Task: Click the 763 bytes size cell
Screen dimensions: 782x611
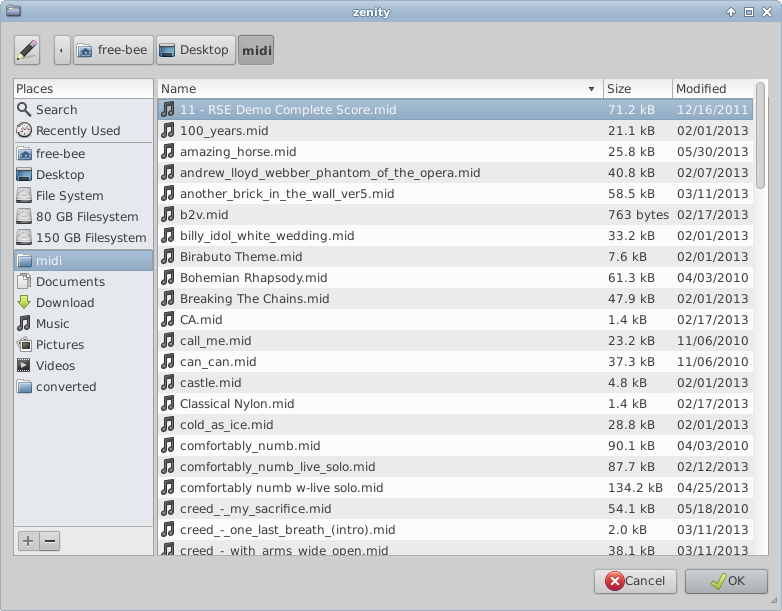Action: [x=638, y=214]
